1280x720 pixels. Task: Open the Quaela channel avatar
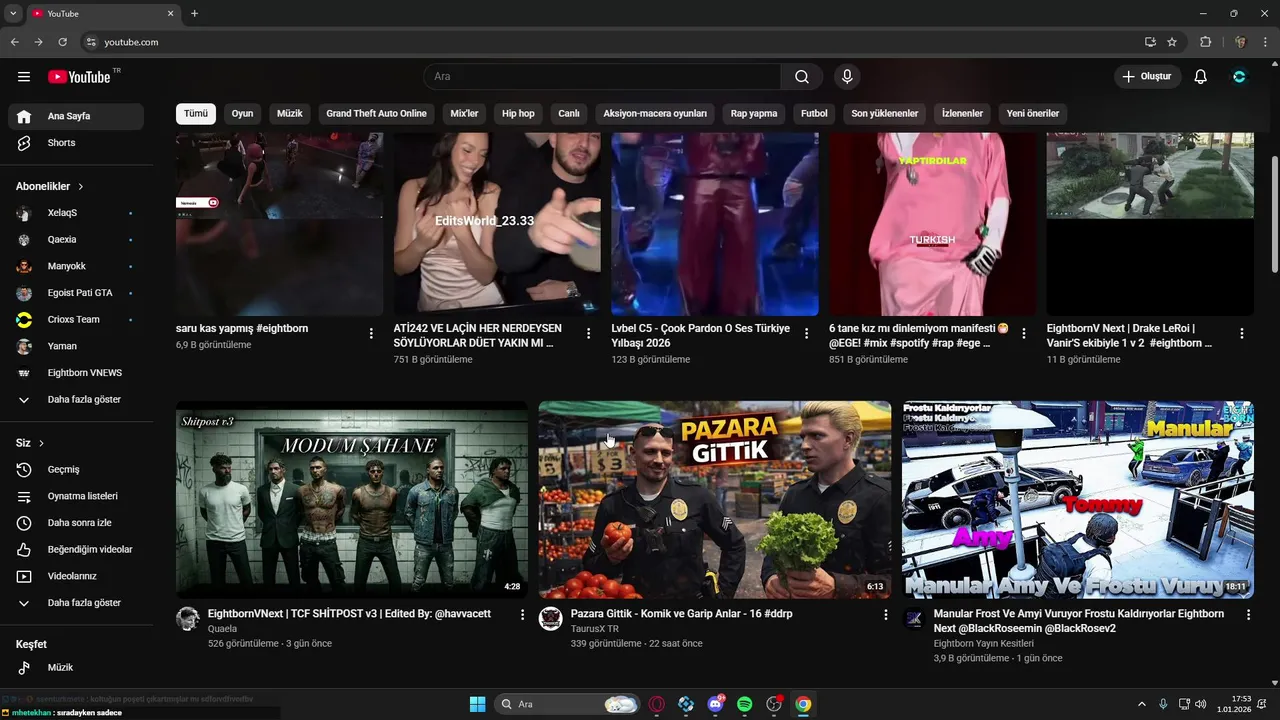pos(188,618)
